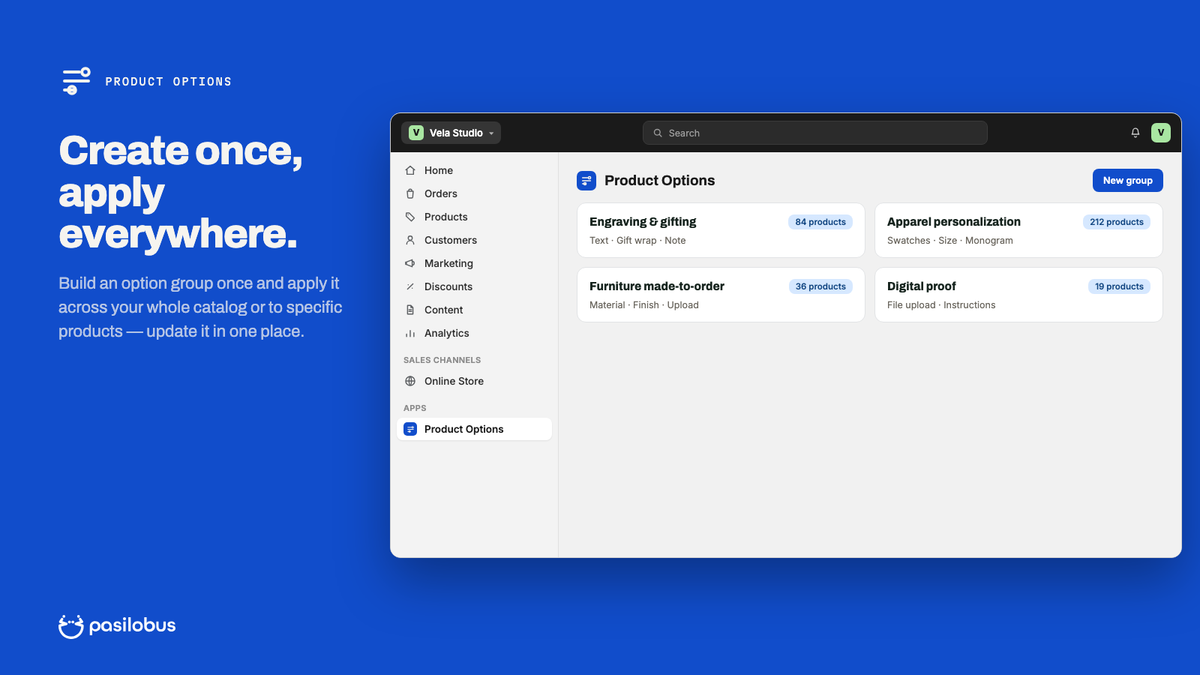Click the Discounts percent icon

pos(410,287)
